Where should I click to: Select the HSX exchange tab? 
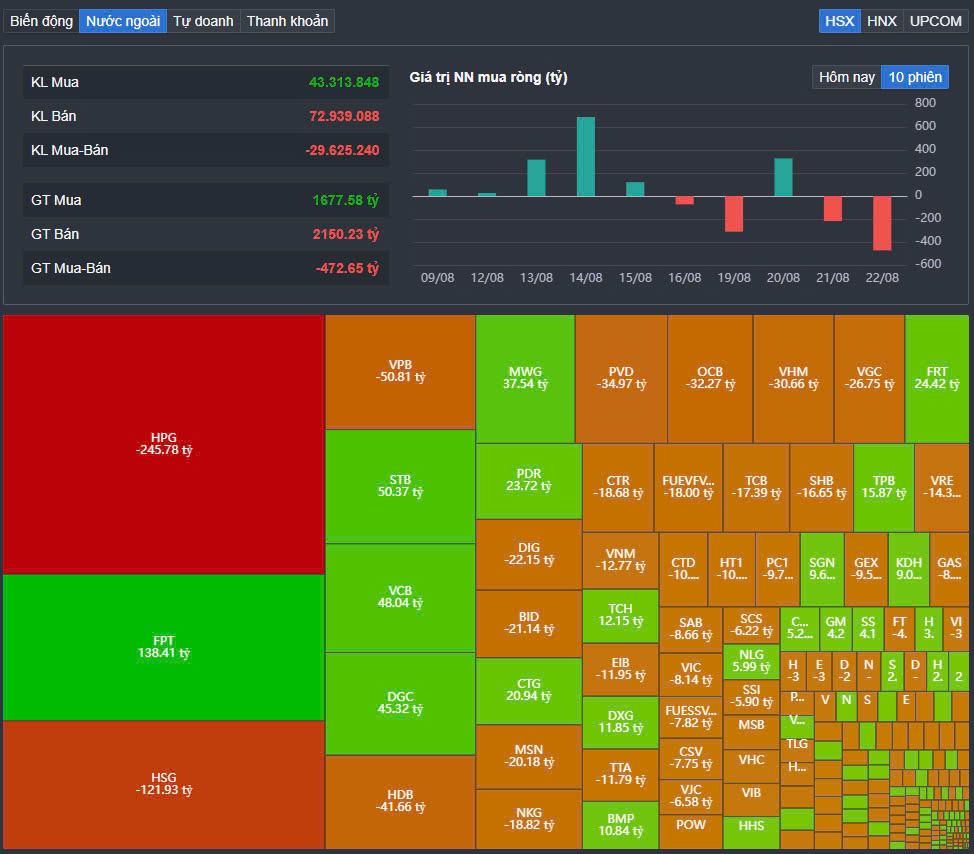pyautogui.click(x=839, y=21)
